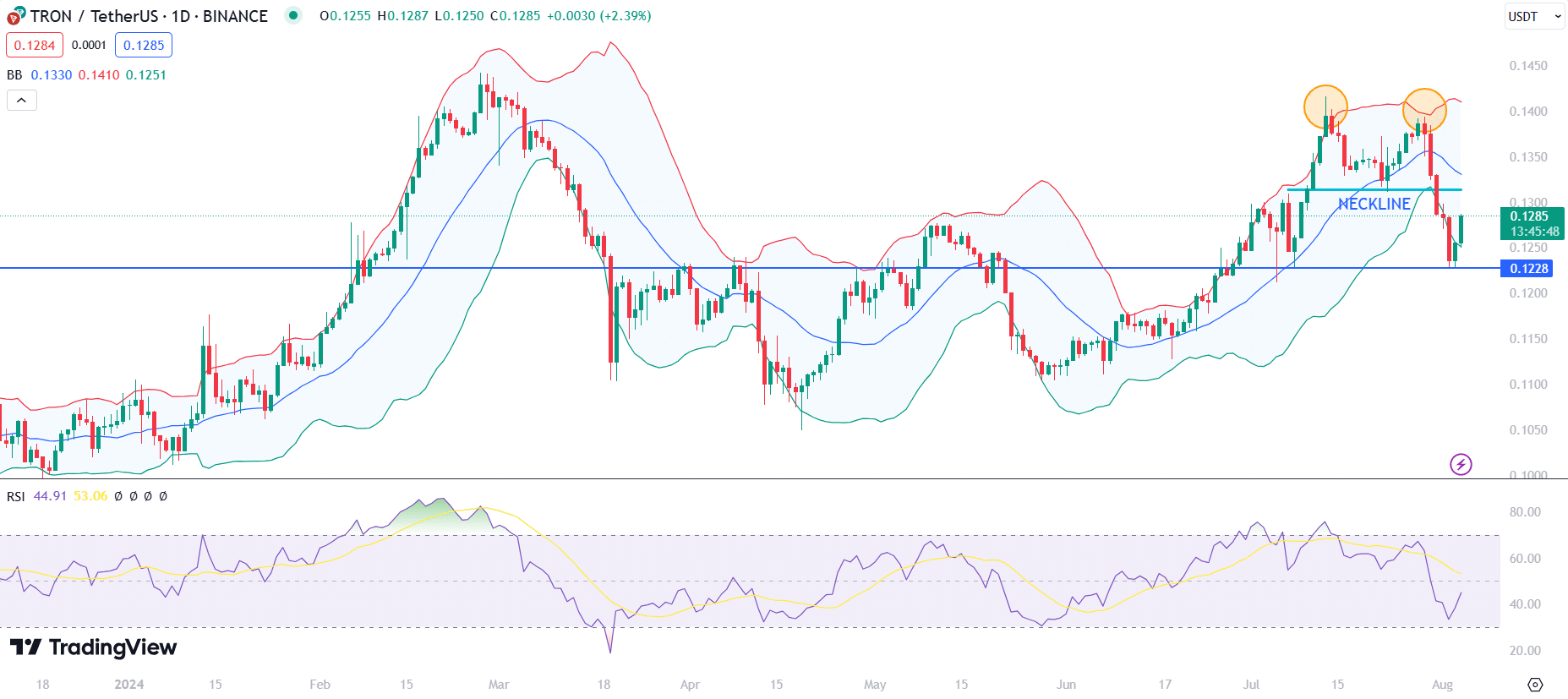This screenshot has width=1568, height=699.
Task: Click the +0.0030 (+2.39%) change value
Action: point(598,16)
